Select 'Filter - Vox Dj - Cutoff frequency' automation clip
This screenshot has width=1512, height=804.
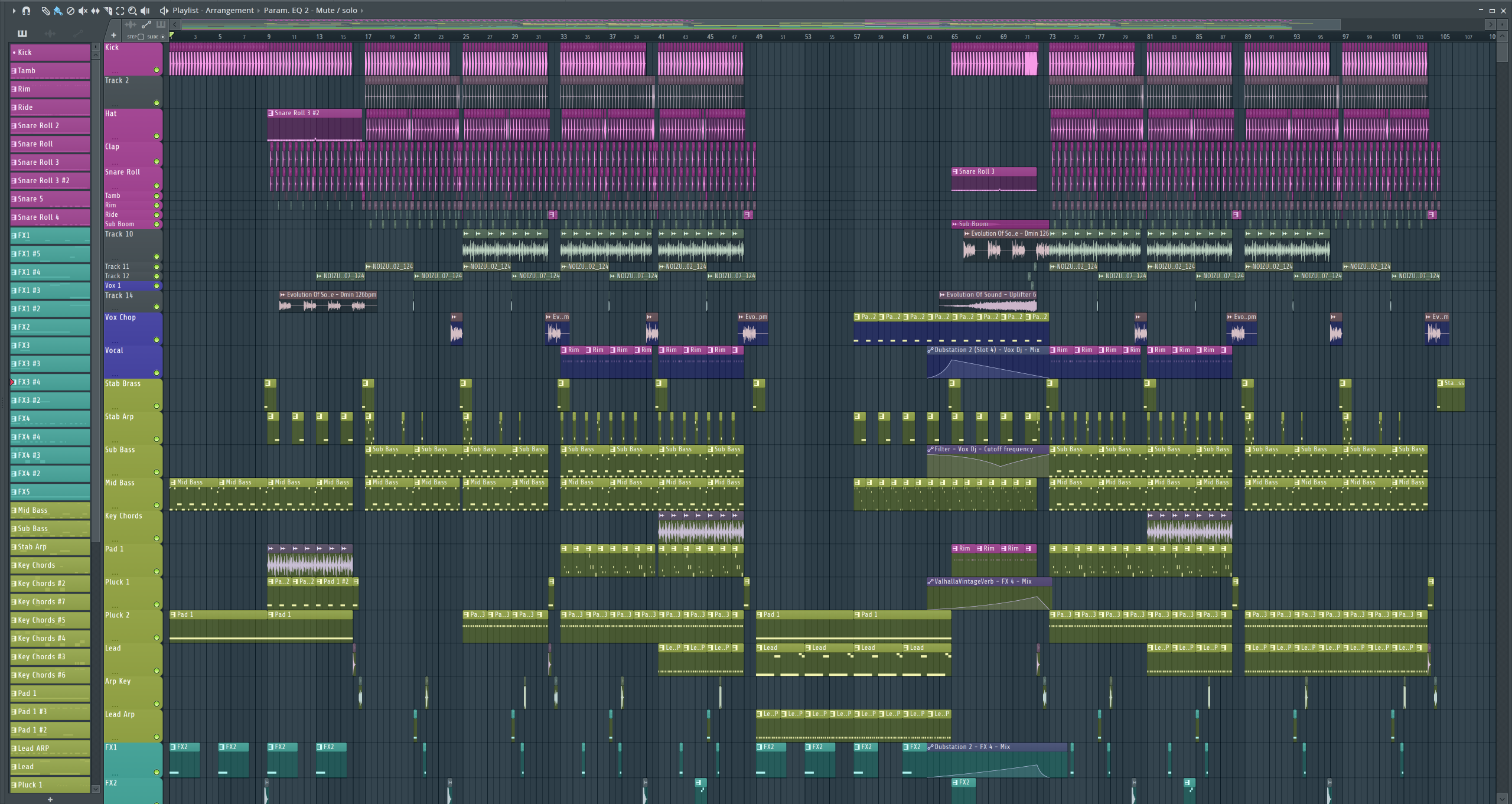[x=988, y=461]
